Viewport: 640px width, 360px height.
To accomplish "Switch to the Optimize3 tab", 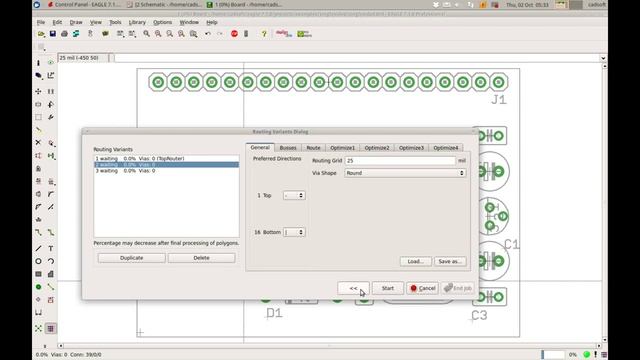I will (x=411, y=148).
